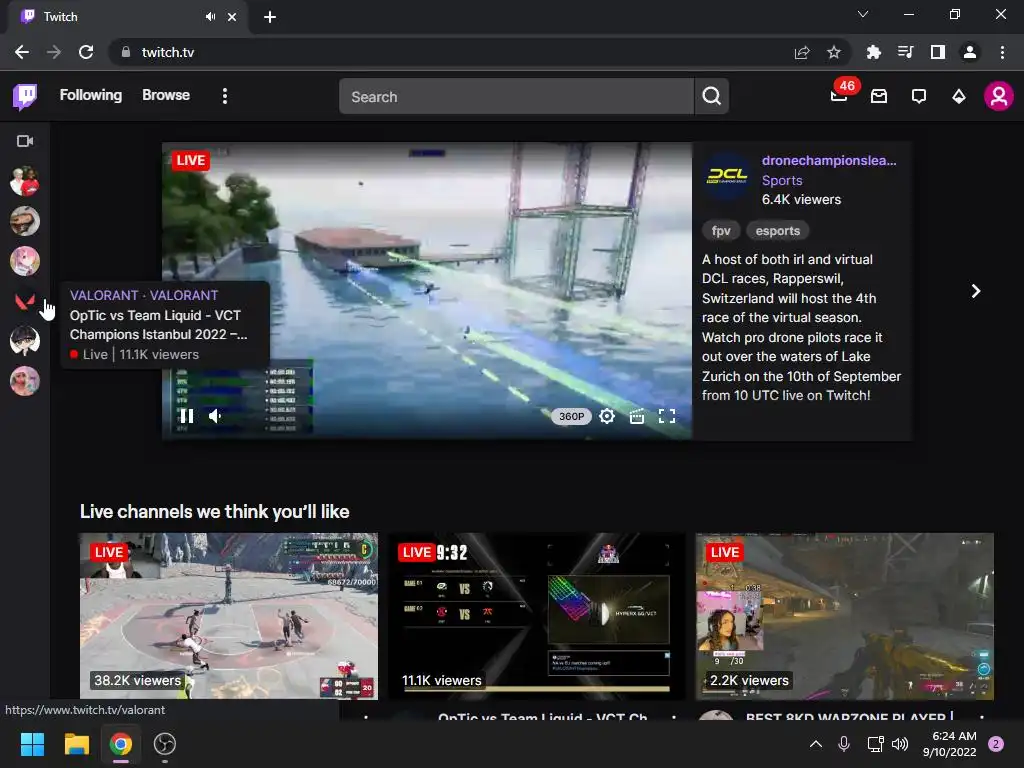
Task: Open the Browse tab
Action: (166, 95)
